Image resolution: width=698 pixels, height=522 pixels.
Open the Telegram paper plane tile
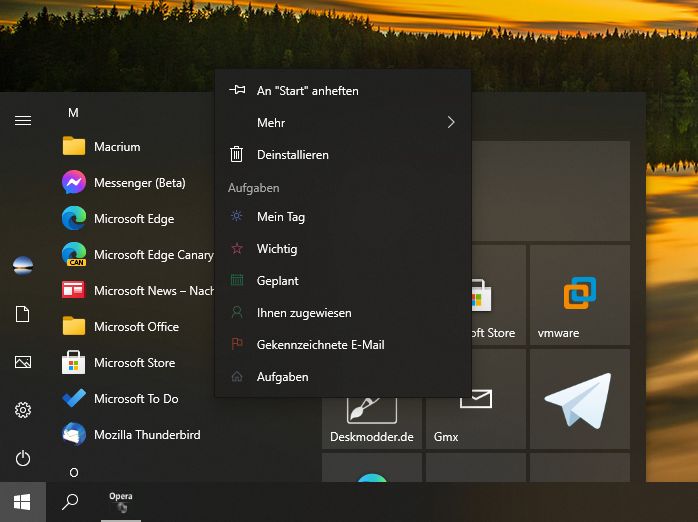pyautogui.click(x=580, y=399)
